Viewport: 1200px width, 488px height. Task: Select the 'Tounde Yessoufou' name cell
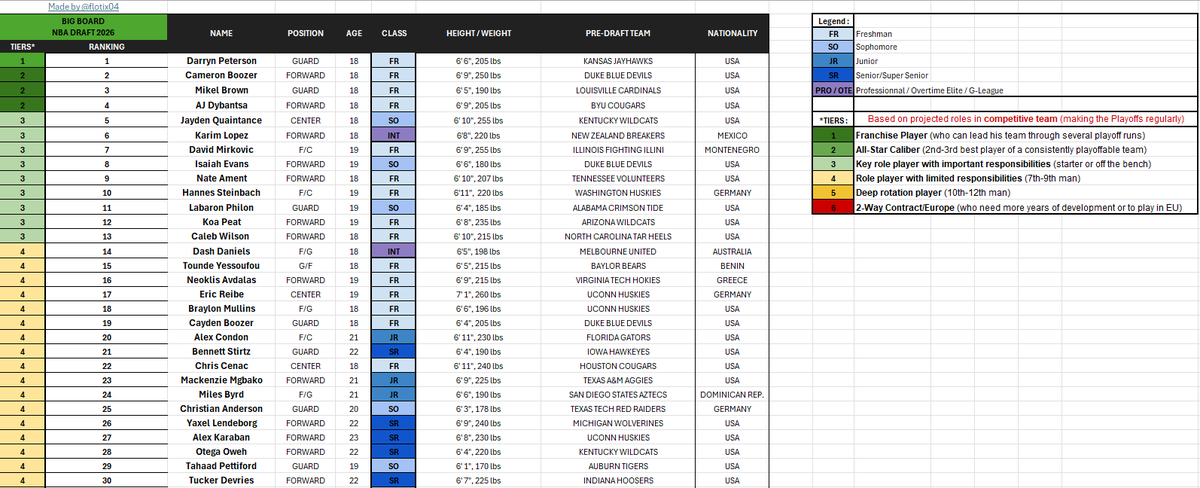222,266
